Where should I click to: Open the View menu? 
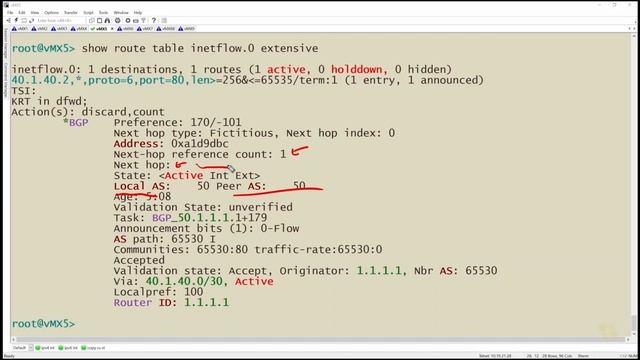point(35,13)
